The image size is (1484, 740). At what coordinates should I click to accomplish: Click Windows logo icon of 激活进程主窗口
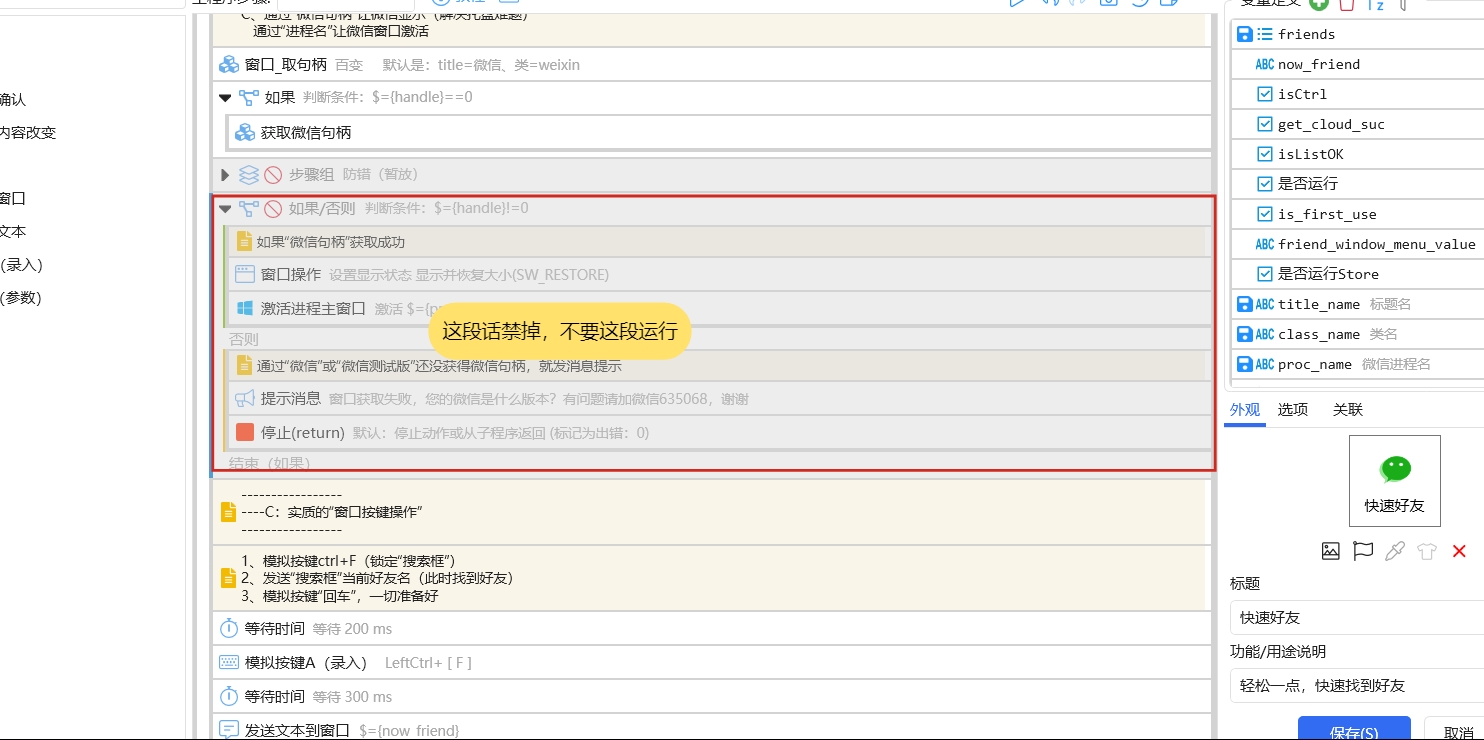pos(244,308)
